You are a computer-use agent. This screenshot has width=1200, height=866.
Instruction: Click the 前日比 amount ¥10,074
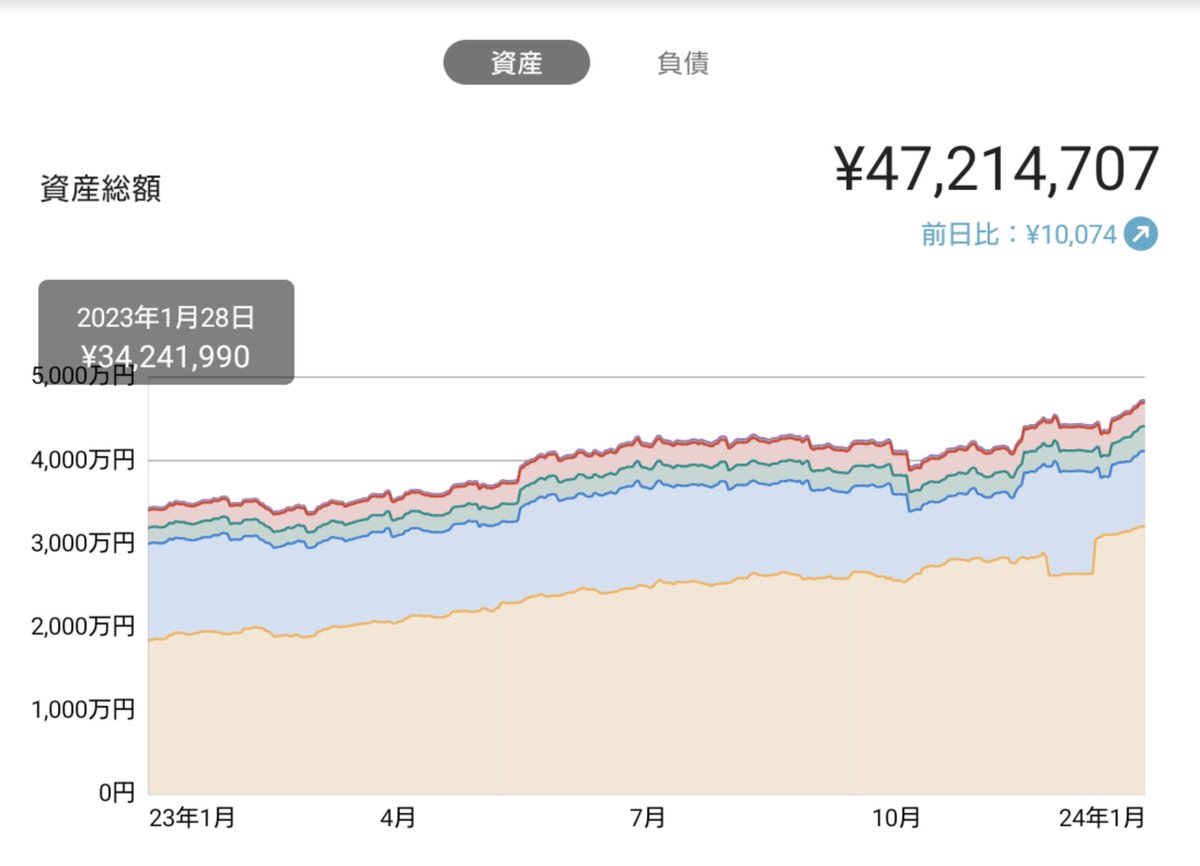[x=1070, y=233]
